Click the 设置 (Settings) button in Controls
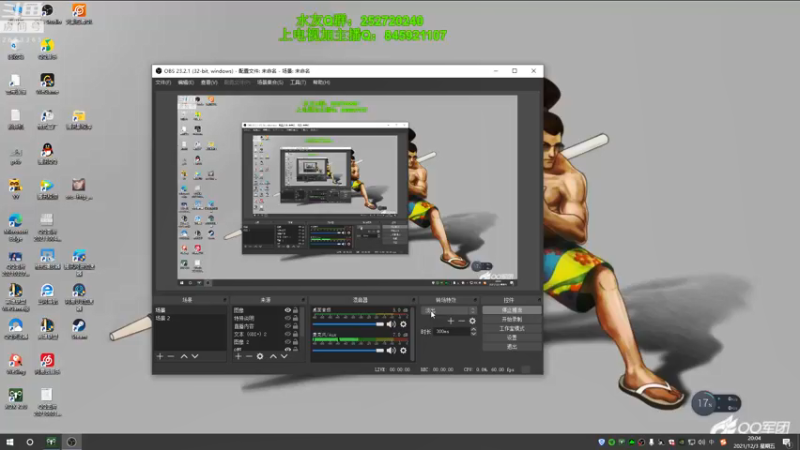The width and height of the screenshot is (800, 450). [x=512, y=338]
